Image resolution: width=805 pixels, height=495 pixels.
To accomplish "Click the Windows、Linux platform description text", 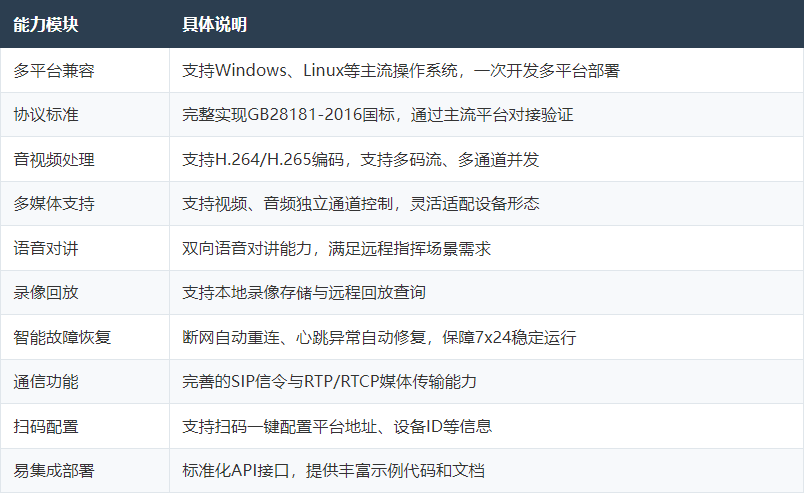I will (x=401, y=70).
